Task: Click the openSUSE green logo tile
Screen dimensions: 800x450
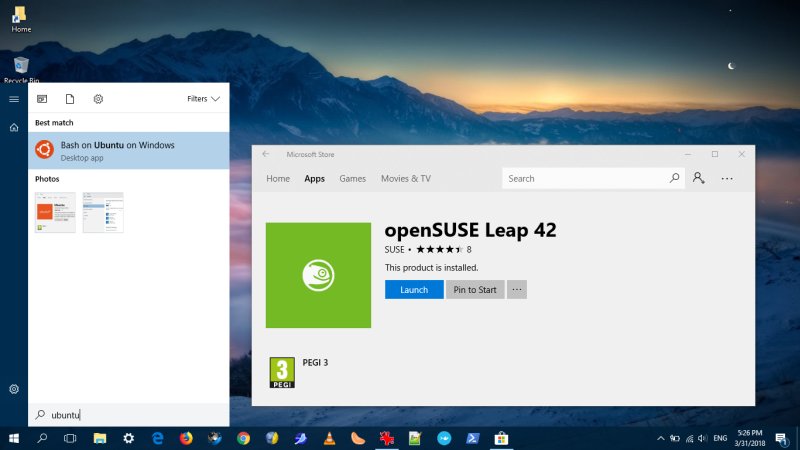Action: 318,275
